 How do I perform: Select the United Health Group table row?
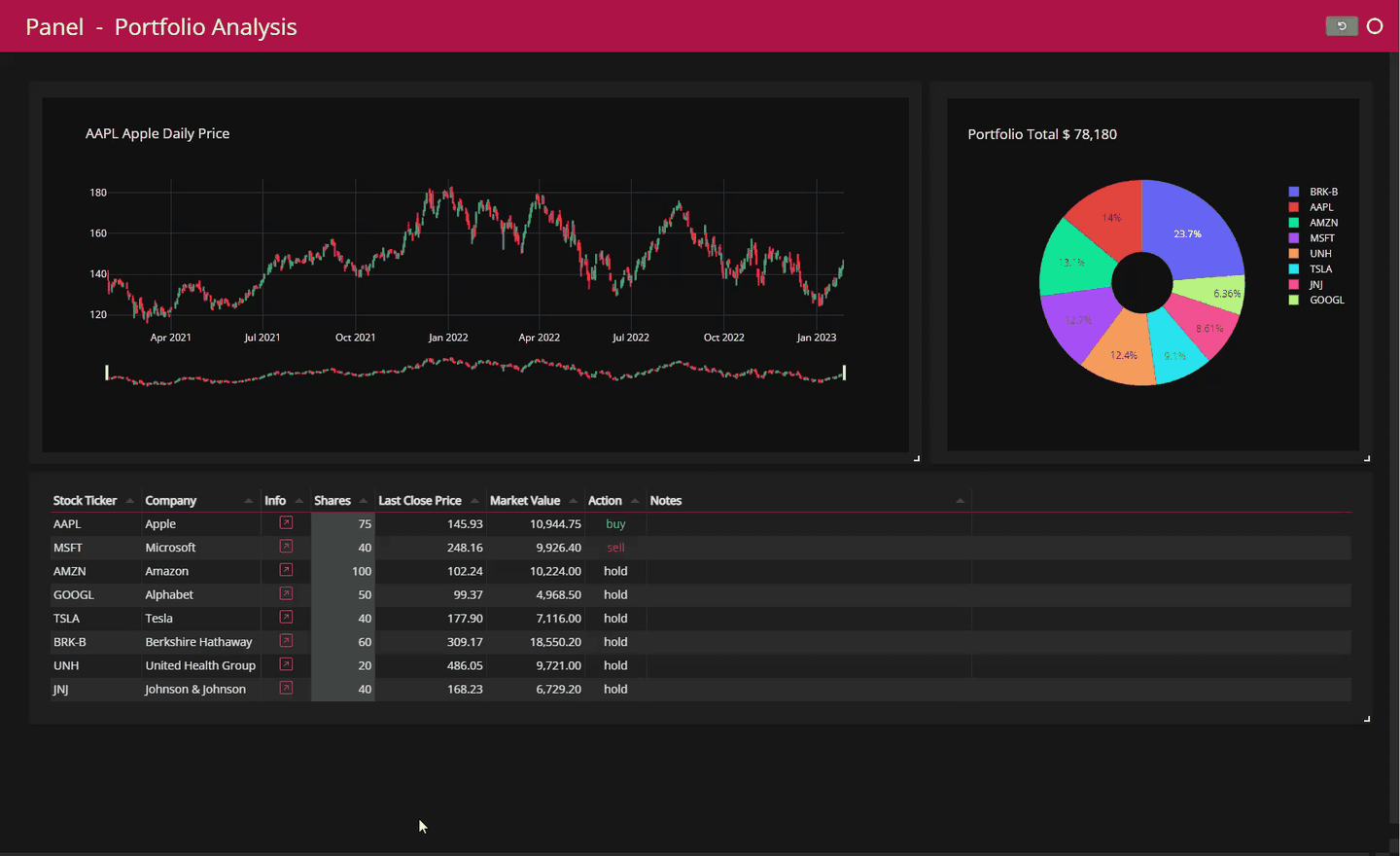[701, 665]
